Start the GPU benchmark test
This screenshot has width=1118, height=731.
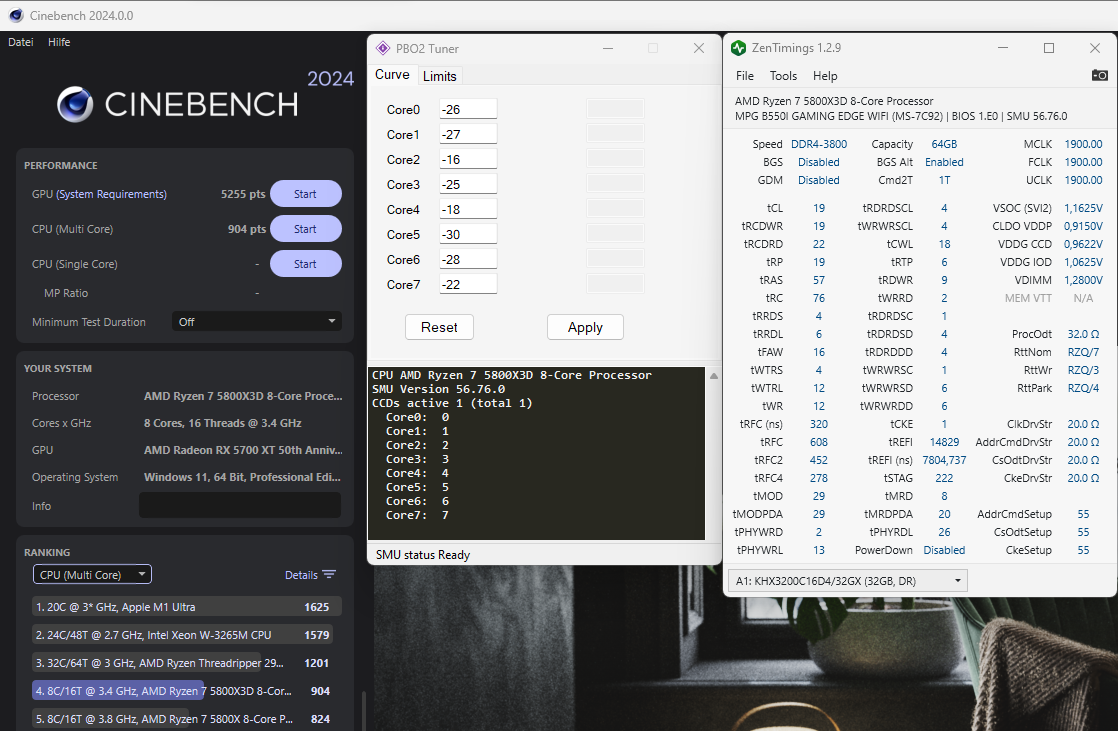pos(305,194)
